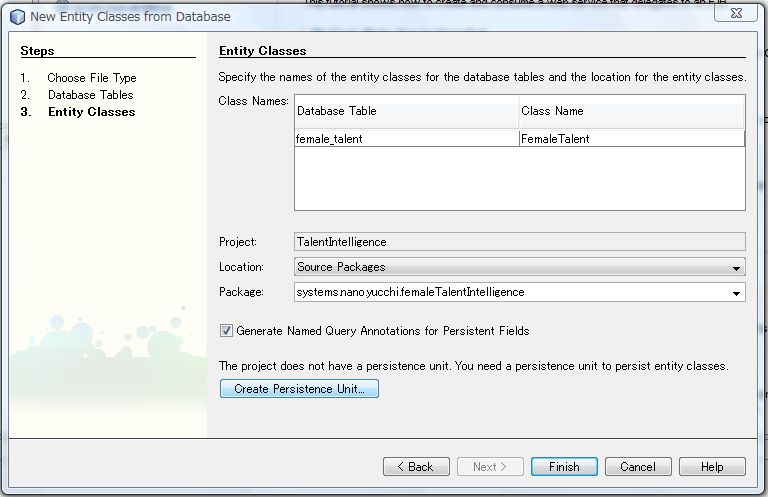The image size is (768, 497).
Task: Select the Database Tables step
Action: click(x=90, y=95)
